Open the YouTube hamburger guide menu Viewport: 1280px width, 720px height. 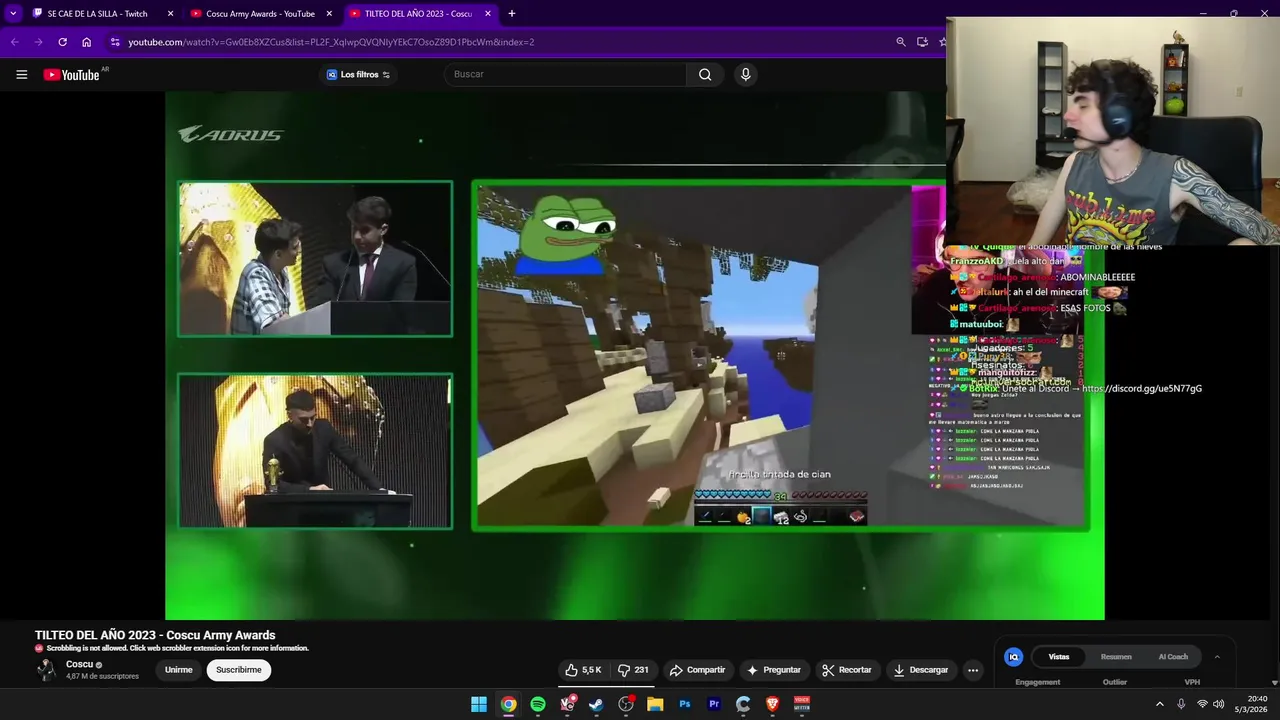pyautogui.click(x=21, y=74)
